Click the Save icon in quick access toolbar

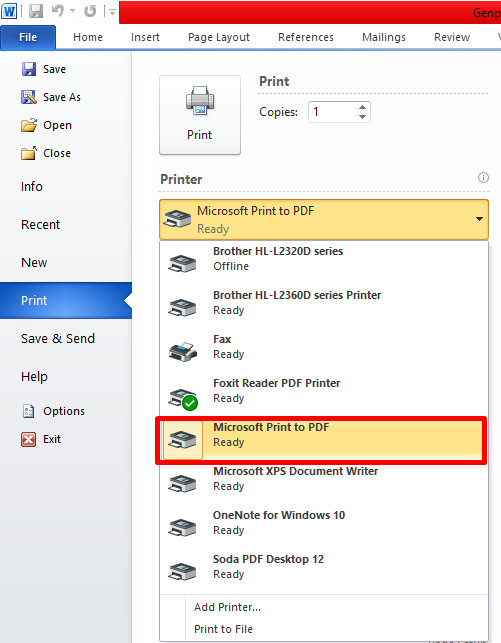point(36,11)
